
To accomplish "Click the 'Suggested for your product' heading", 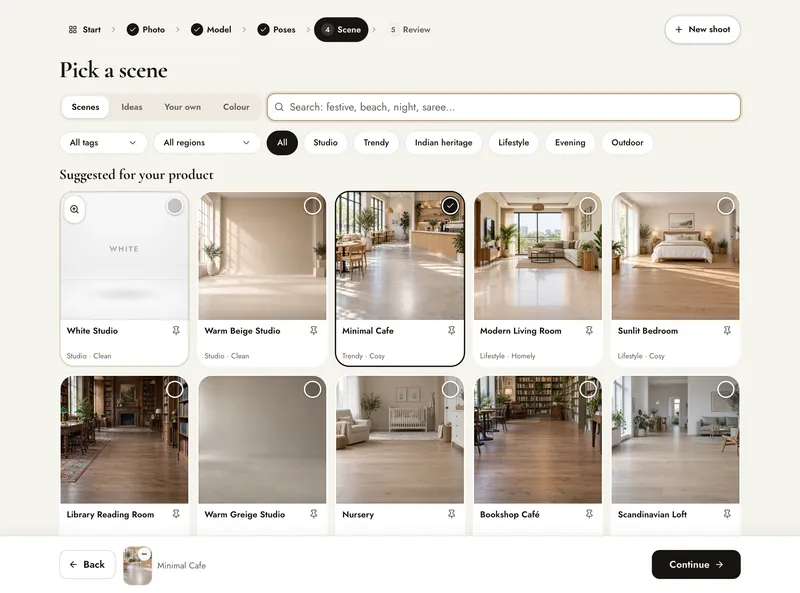I will click(136, 175).
